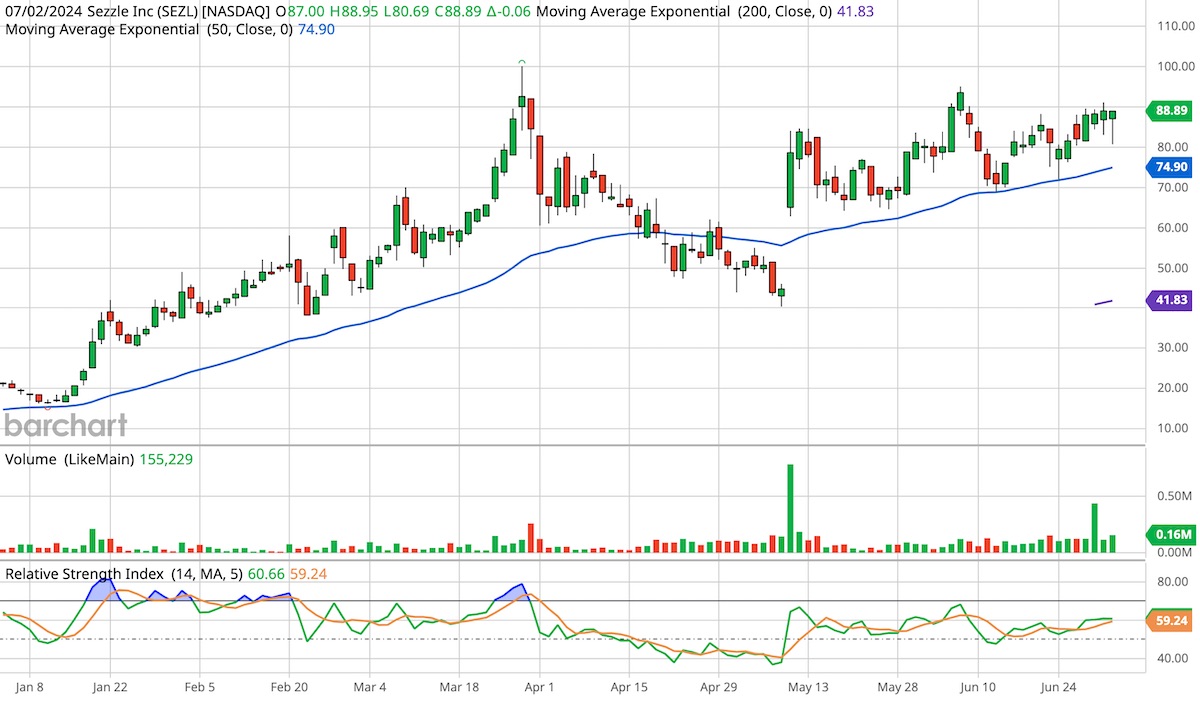Click the peak candle near April 1
This screenshot has height=701, width=1200.
tap(521, 100)
